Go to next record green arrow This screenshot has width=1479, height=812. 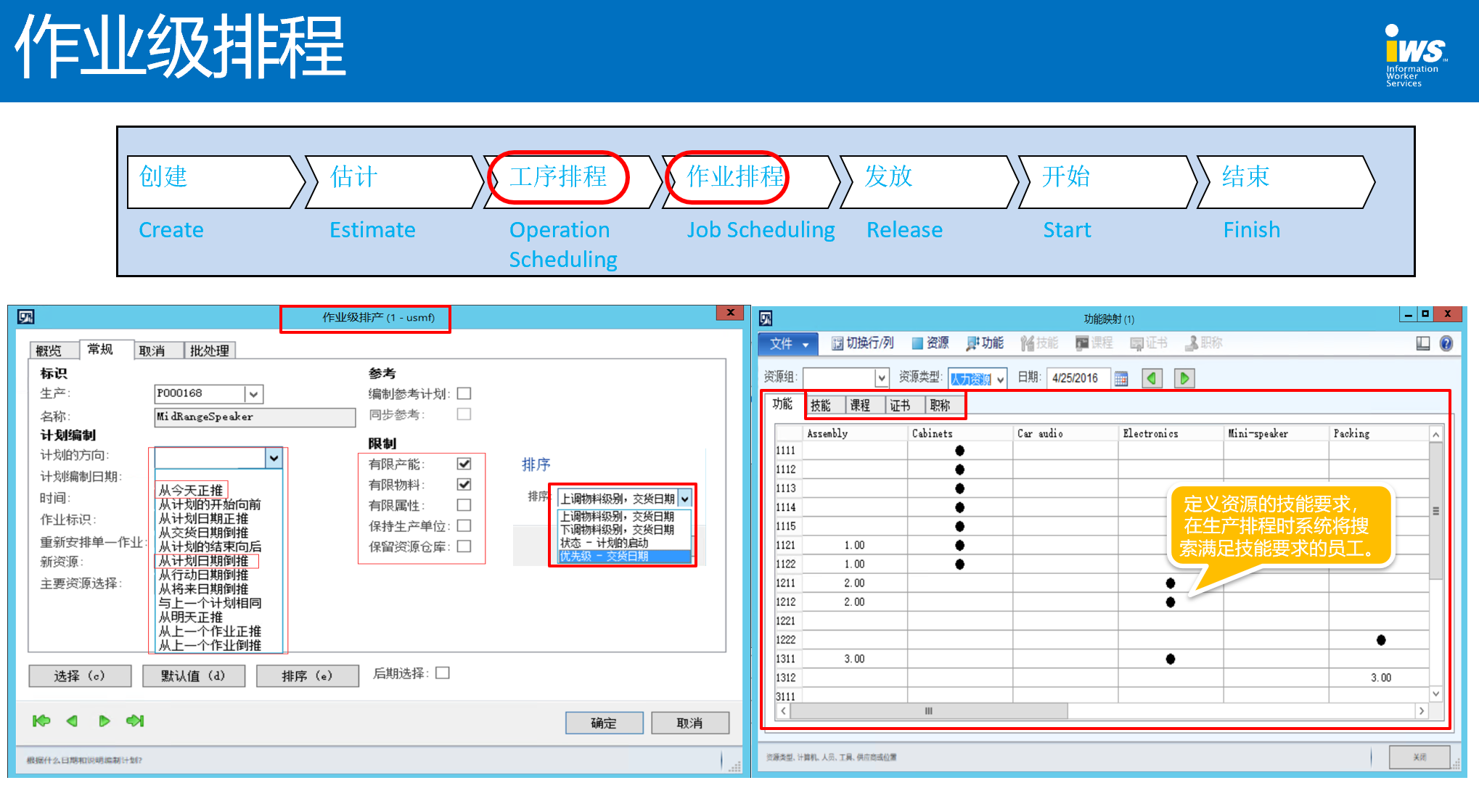(104, 721)
